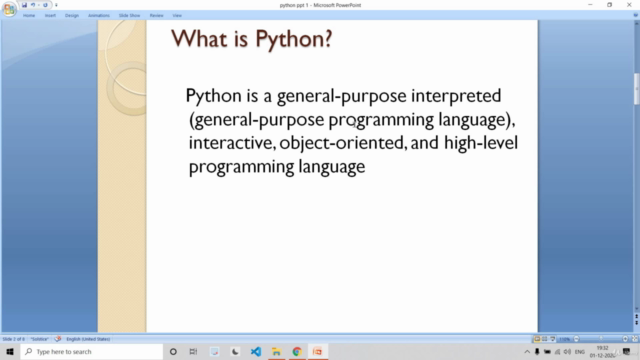Image resolution: width=640 pixels, height=360 pixels.
Task: Click the body text starting 'Python is a general-purpose'
Action: pos(351,131)
